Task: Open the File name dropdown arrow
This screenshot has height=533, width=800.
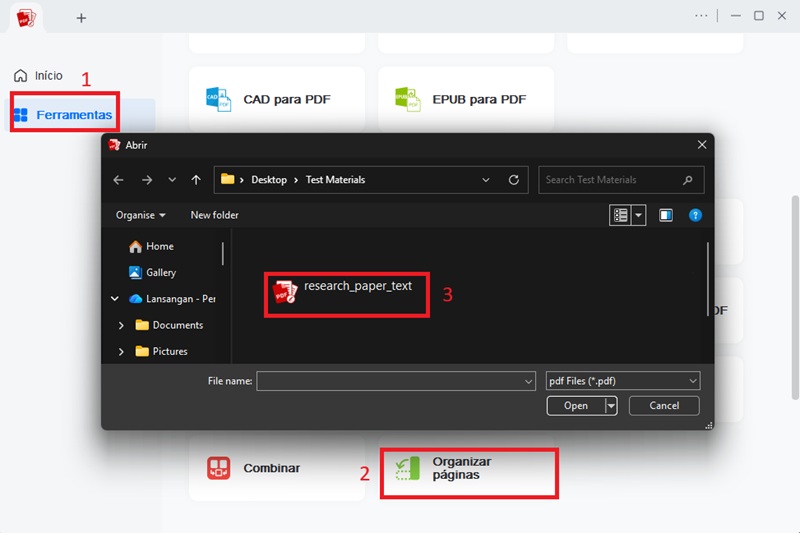Action: (x=528, y=381)
